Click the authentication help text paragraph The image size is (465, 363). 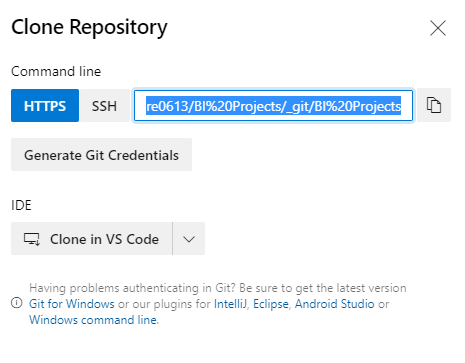coord(218,304)
